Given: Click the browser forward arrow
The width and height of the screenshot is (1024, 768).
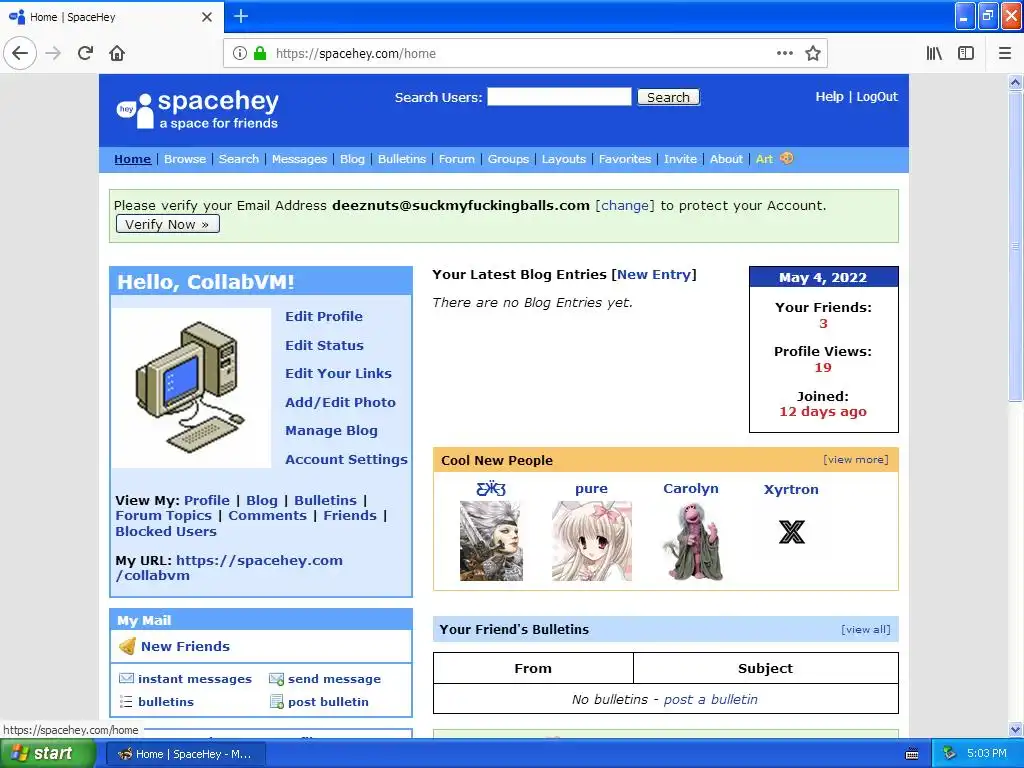Looking at the screenshot, I should 53,53.
